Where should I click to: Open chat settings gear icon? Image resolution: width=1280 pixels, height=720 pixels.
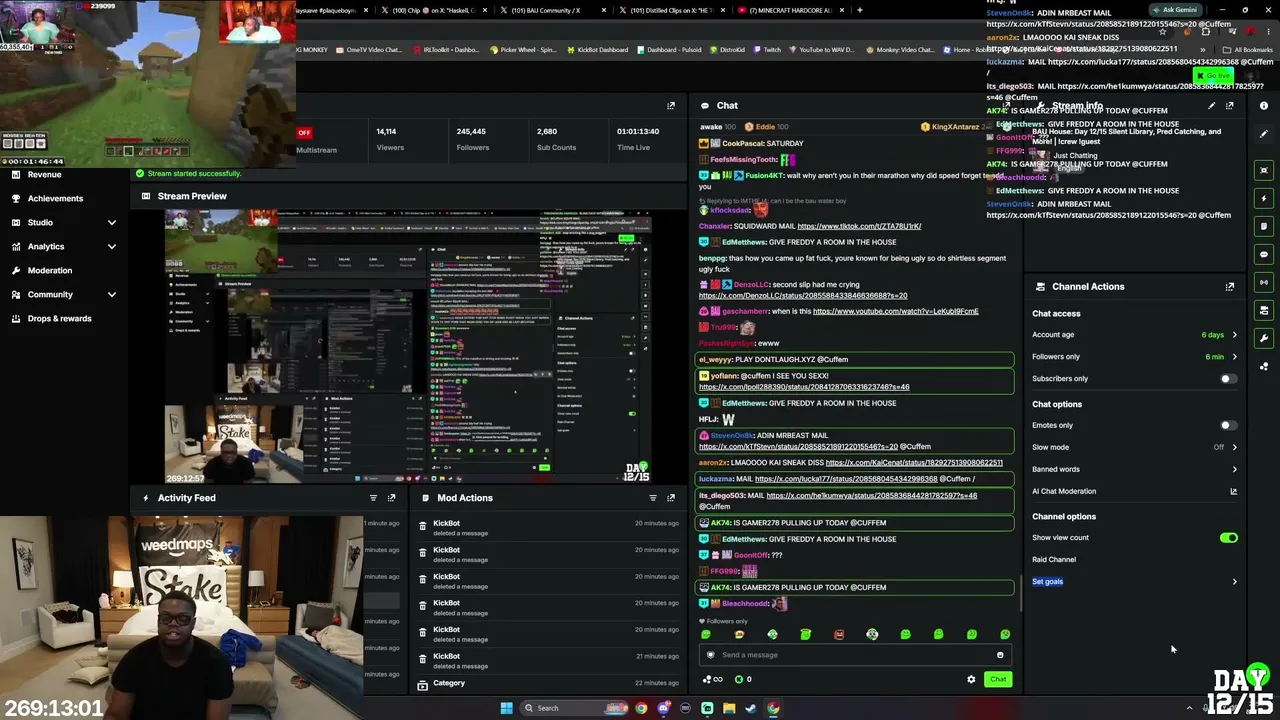(971, 680)
